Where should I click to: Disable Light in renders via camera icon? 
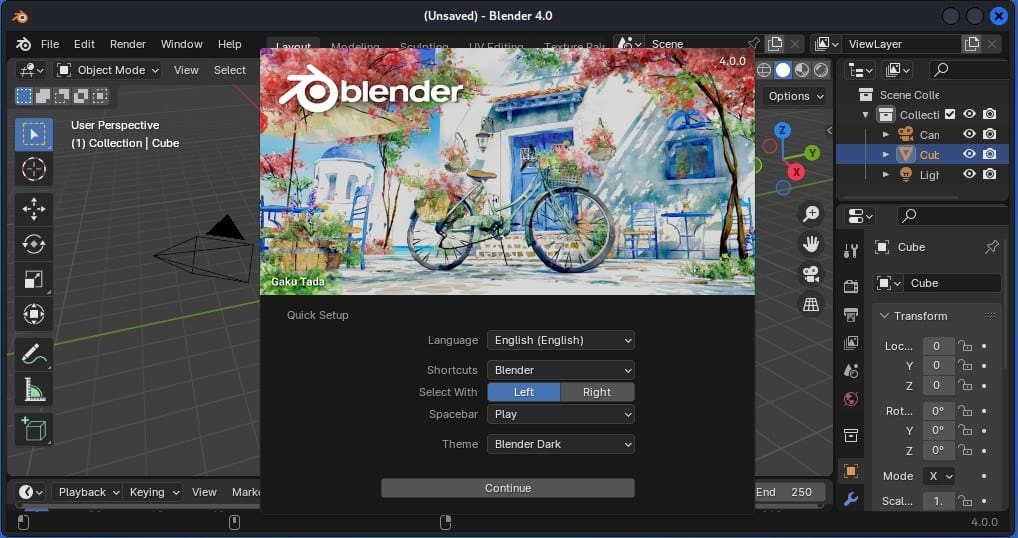point(989,174)
